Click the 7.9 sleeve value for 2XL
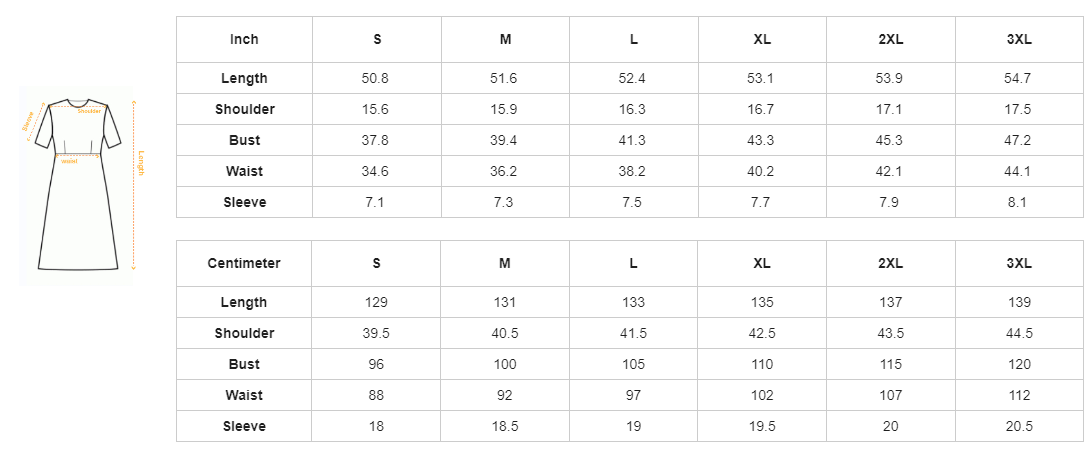The height and width of the screenshot is (465, 1084). tap(890, 202)
